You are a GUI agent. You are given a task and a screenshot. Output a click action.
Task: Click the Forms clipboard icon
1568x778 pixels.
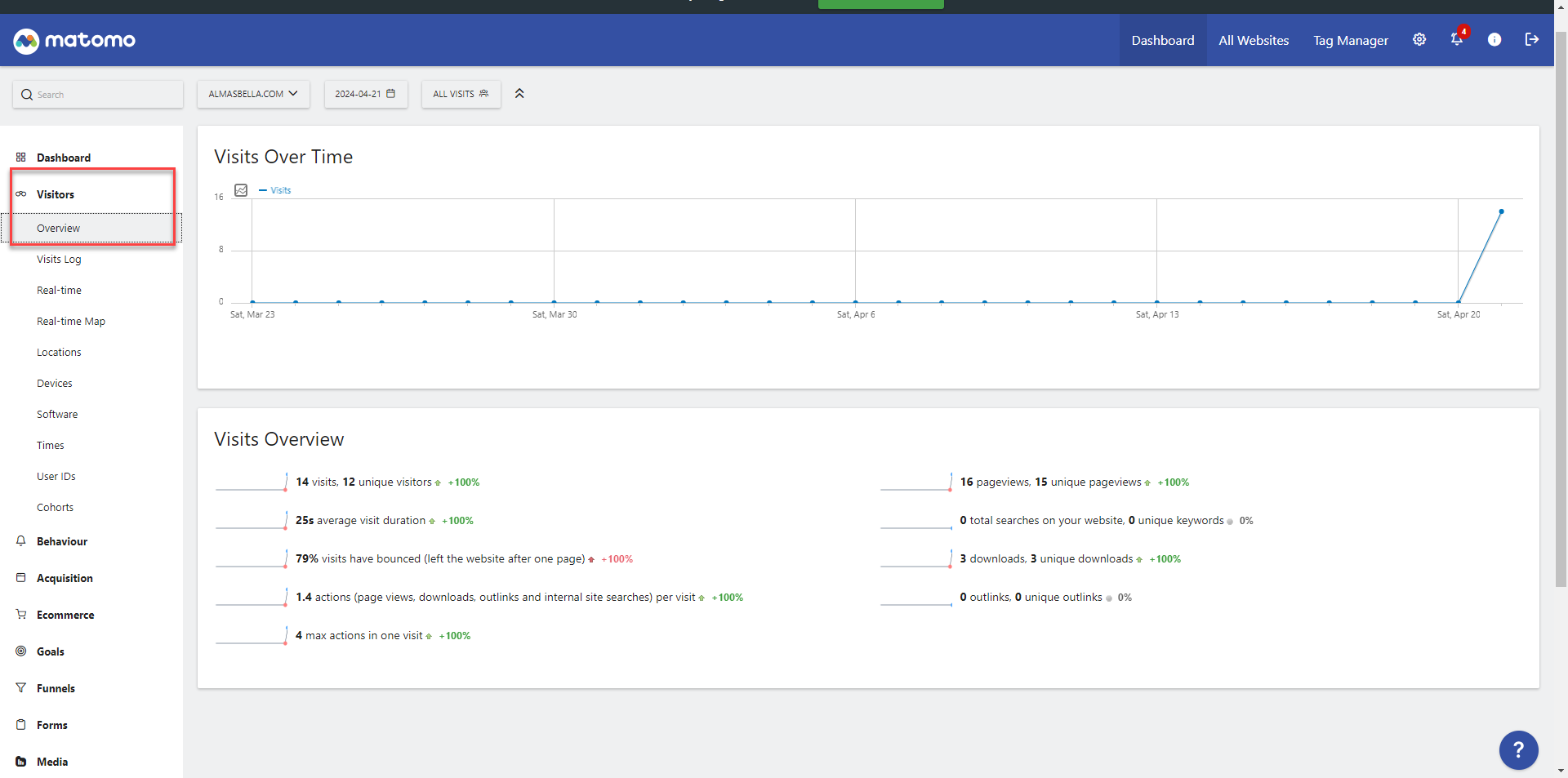pyautogui.click(x=21, y=724)
